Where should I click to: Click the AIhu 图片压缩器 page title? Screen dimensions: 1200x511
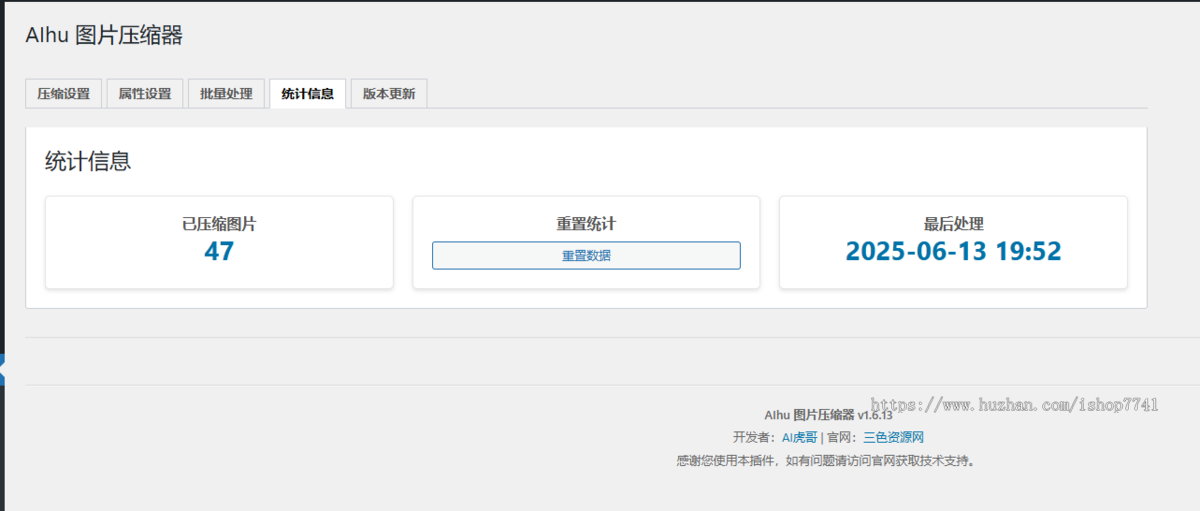(104, 36)
